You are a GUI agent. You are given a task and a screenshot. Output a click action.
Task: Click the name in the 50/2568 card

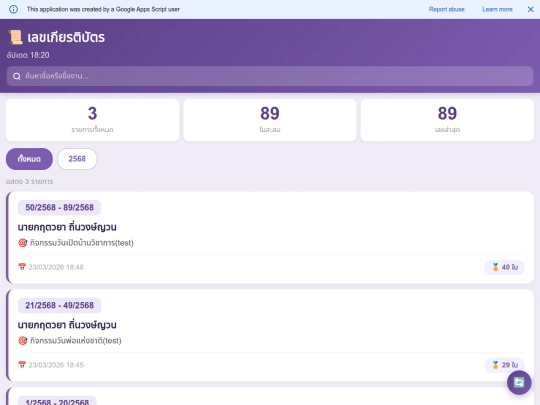(67, 227)
